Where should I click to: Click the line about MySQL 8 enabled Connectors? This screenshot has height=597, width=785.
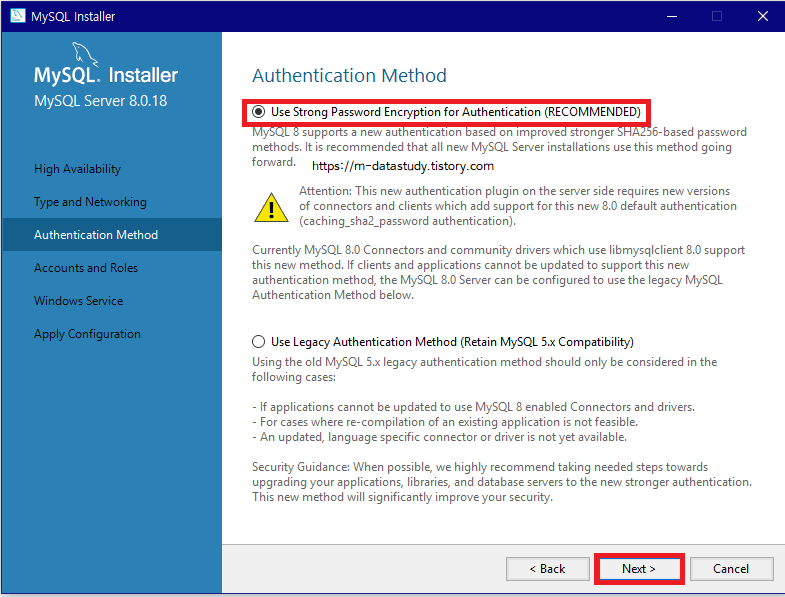pos(473,407)
